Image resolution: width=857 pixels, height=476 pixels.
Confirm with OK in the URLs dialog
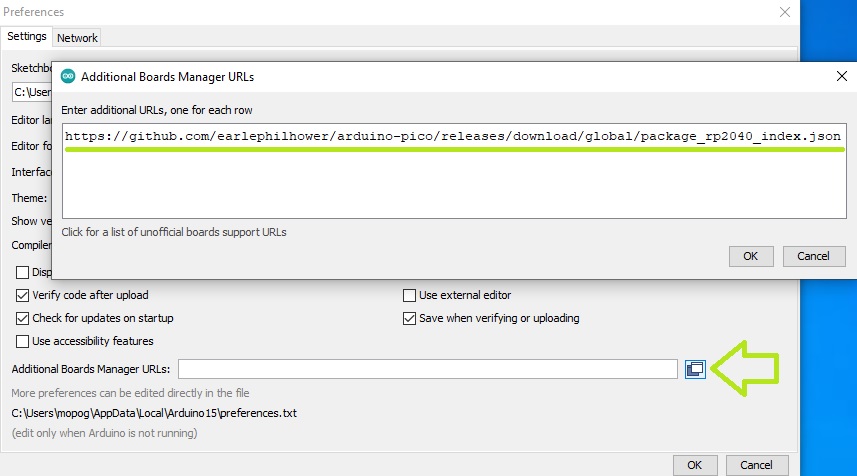tap(750, 256)
